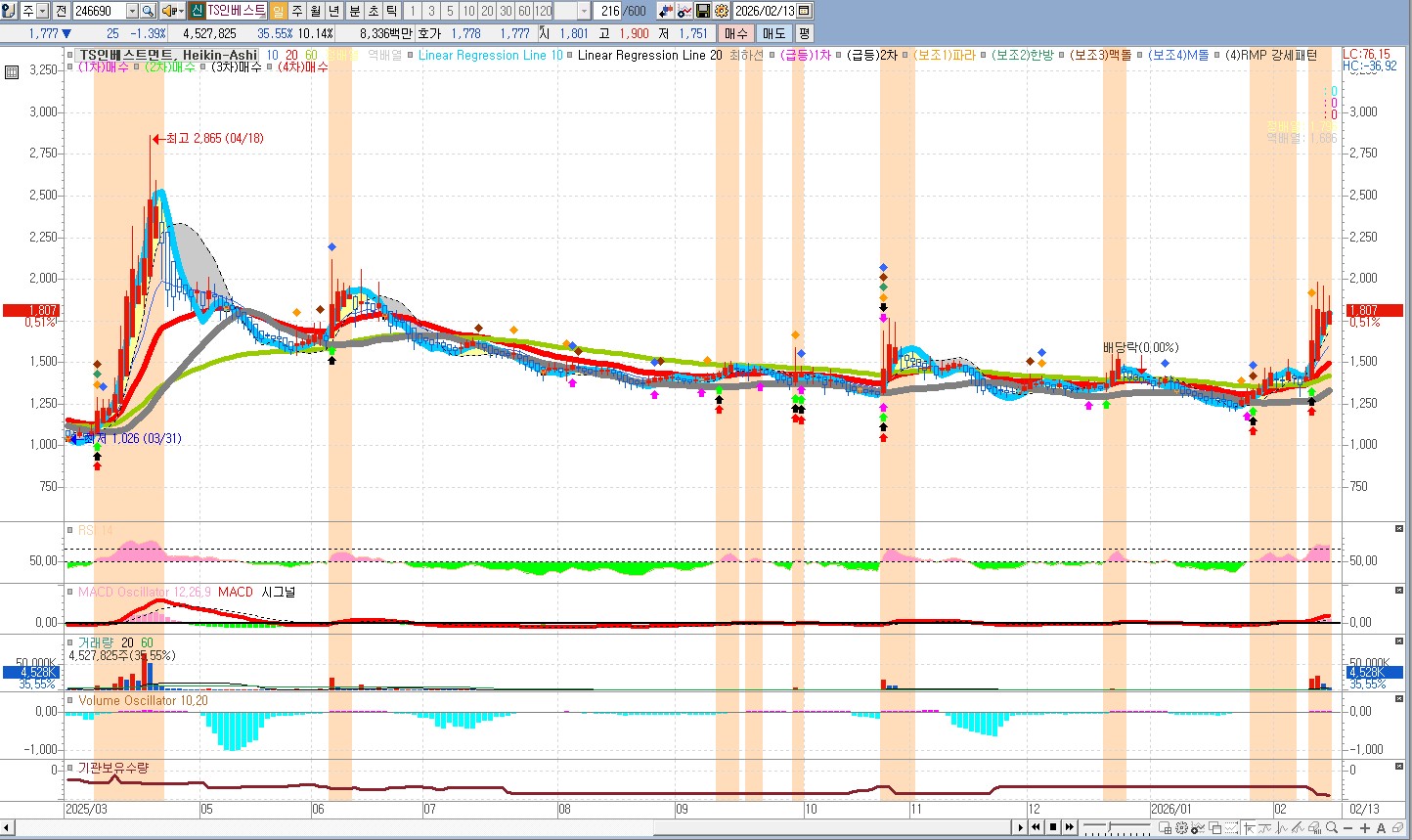Click the 매수 buy button
The image size is (1412, 840).
coord(736,33)
